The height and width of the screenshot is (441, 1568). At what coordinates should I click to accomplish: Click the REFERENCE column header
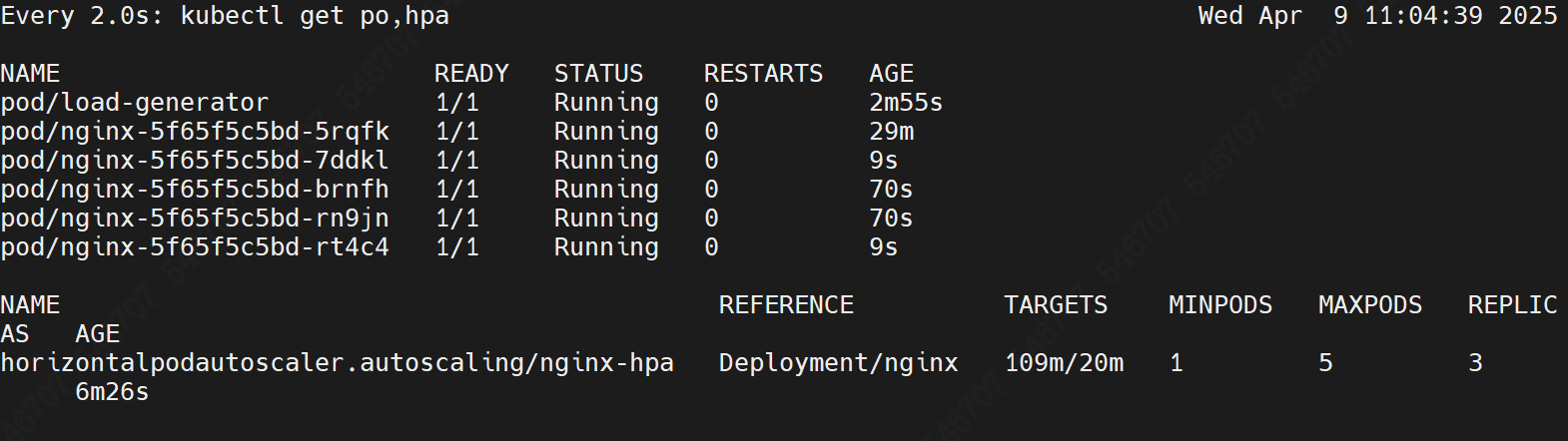click(786, 305)
